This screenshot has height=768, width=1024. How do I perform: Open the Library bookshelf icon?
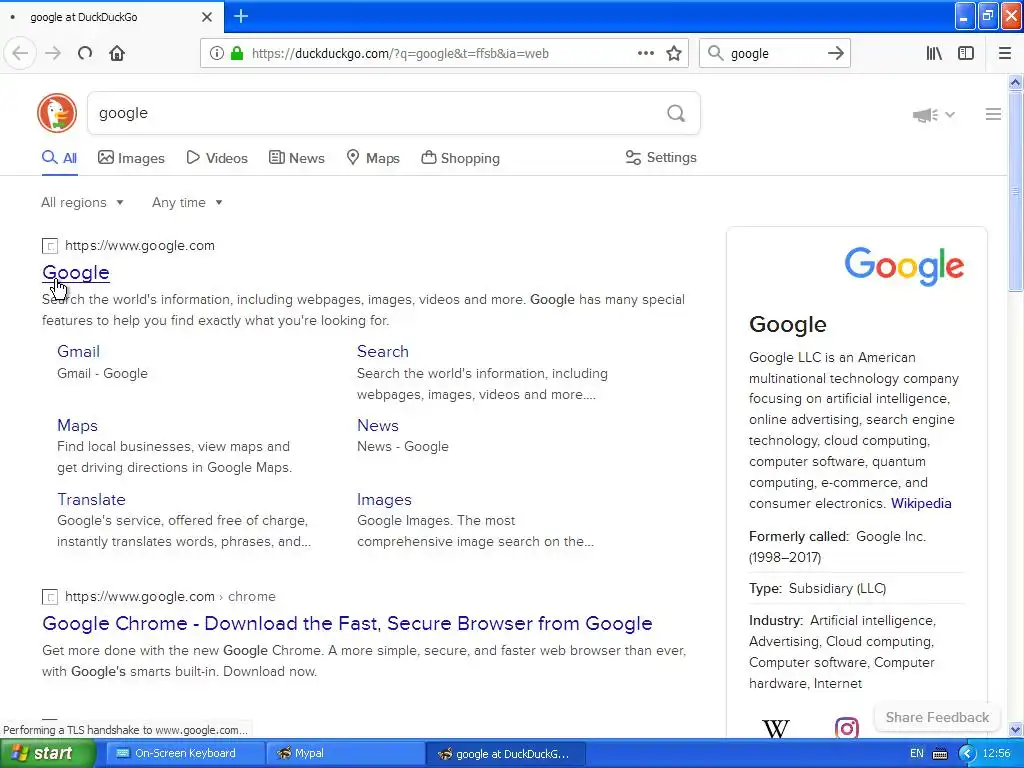click(934, 54)
